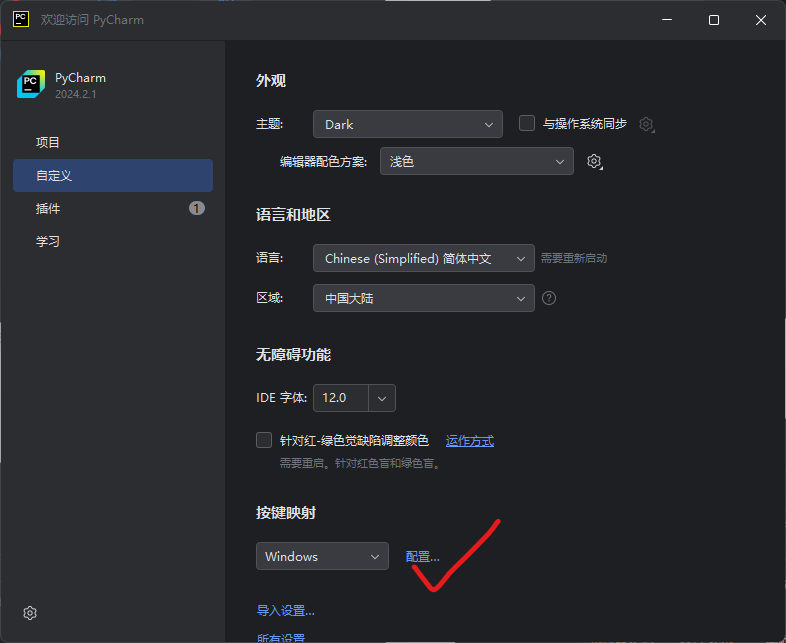This screenshot has width=786, height=643.
Task: Close the PyCharm welcome window
Action: (x=761, y=20)
